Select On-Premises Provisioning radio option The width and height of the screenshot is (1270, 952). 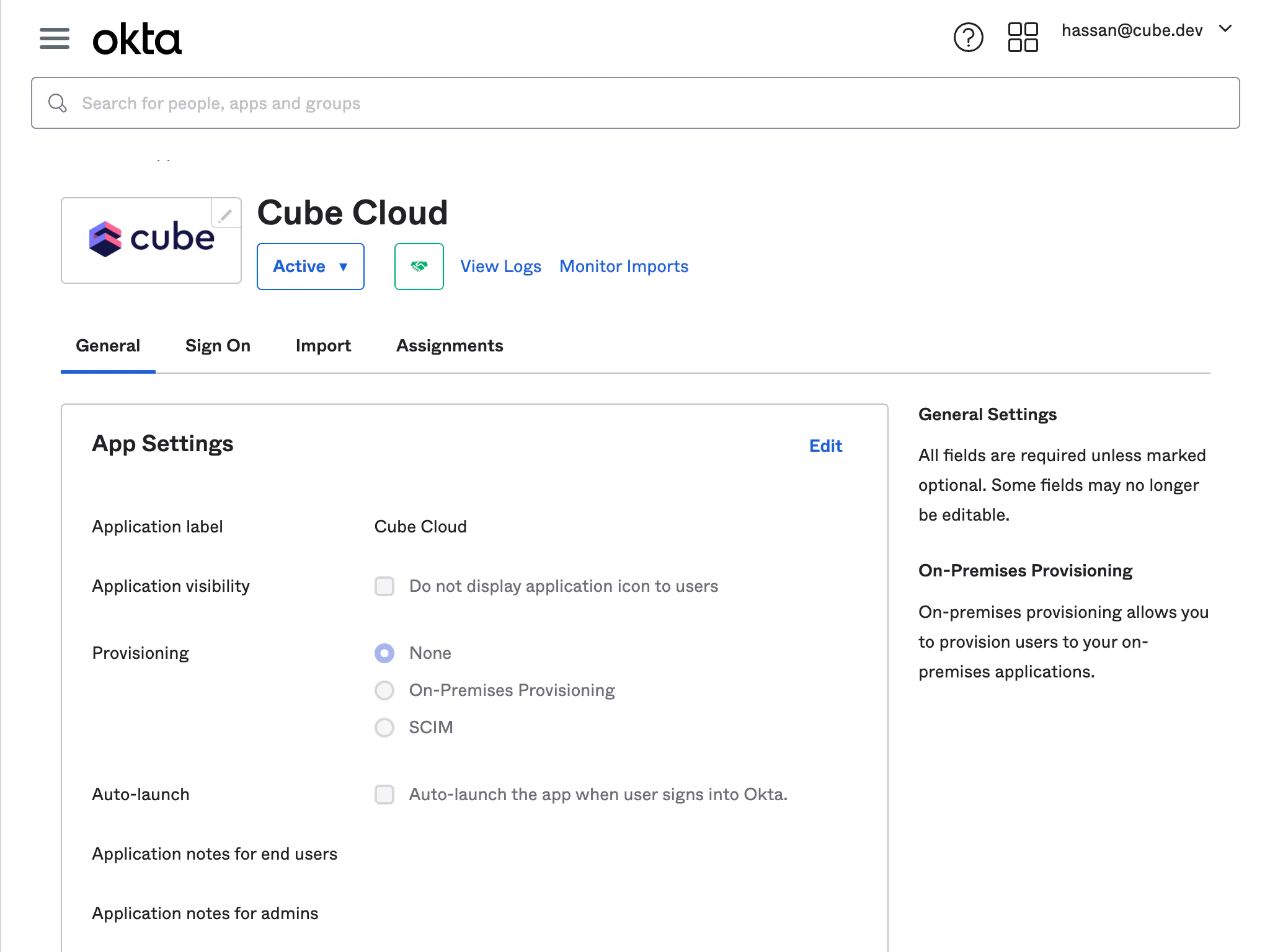click(384, 690)
